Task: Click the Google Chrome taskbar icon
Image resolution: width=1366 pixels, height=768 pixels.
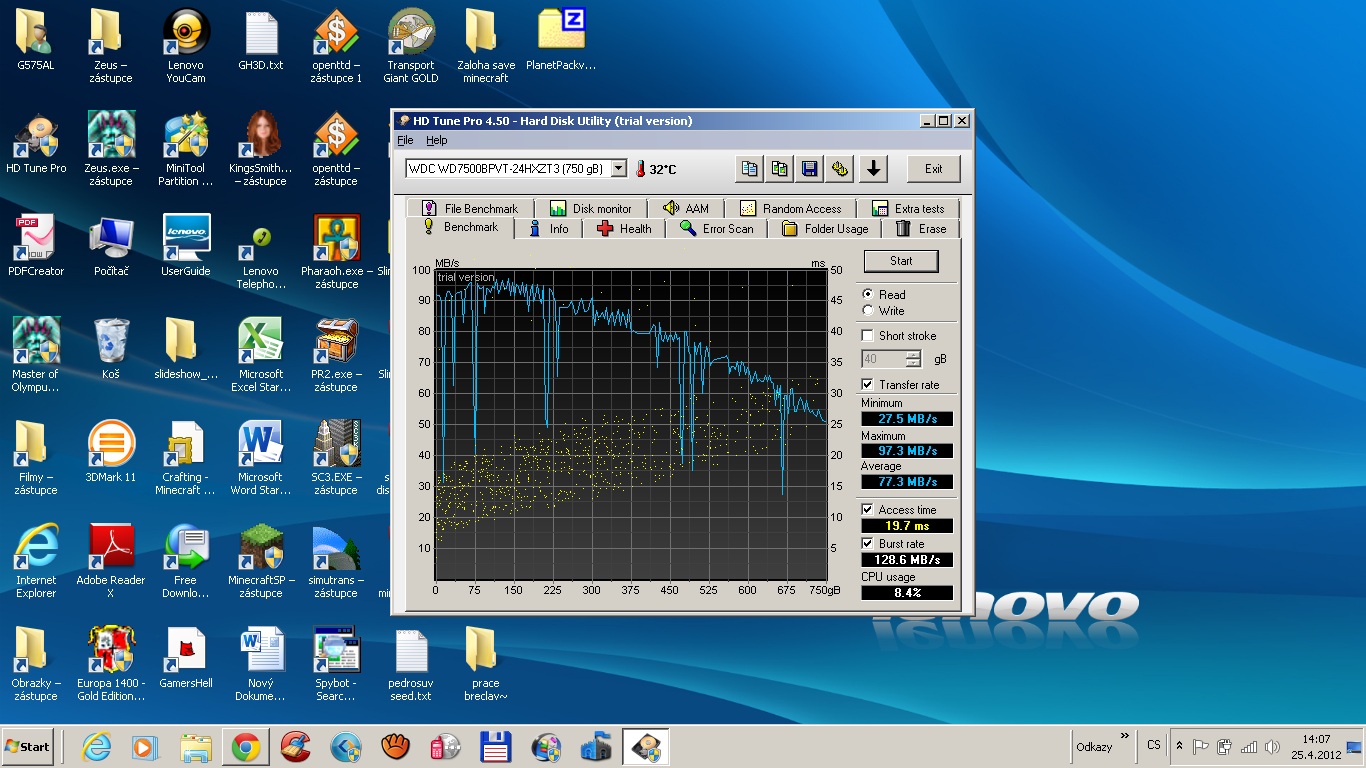Action: (246, 747)
